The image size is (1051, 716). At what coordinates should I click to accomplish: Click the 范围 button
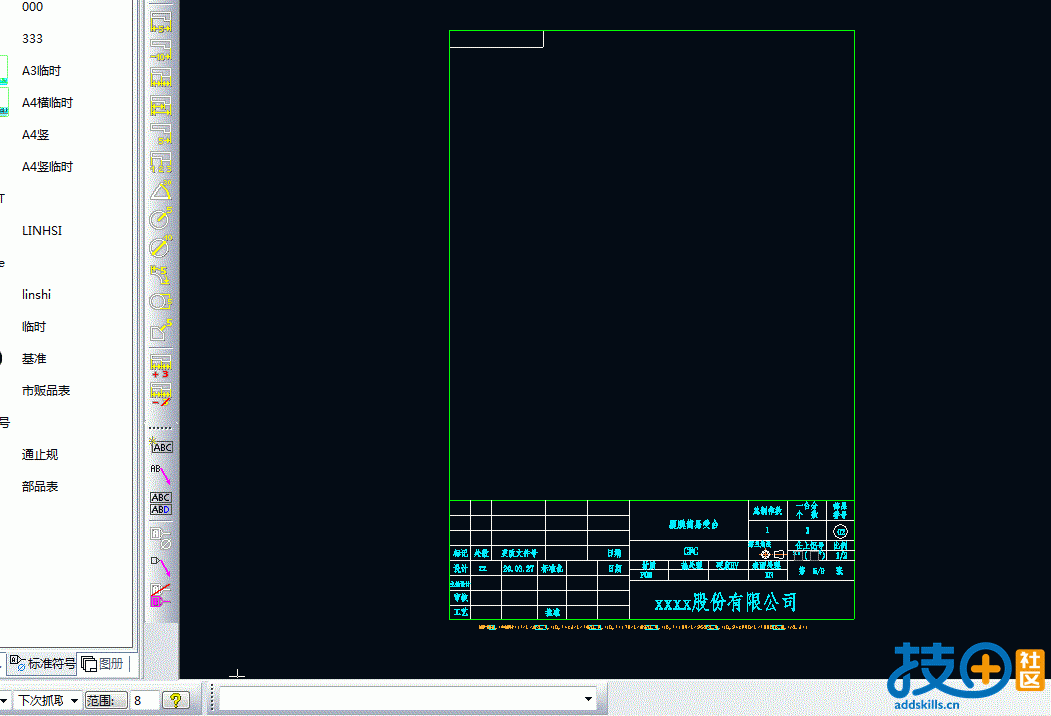point(106,701)
